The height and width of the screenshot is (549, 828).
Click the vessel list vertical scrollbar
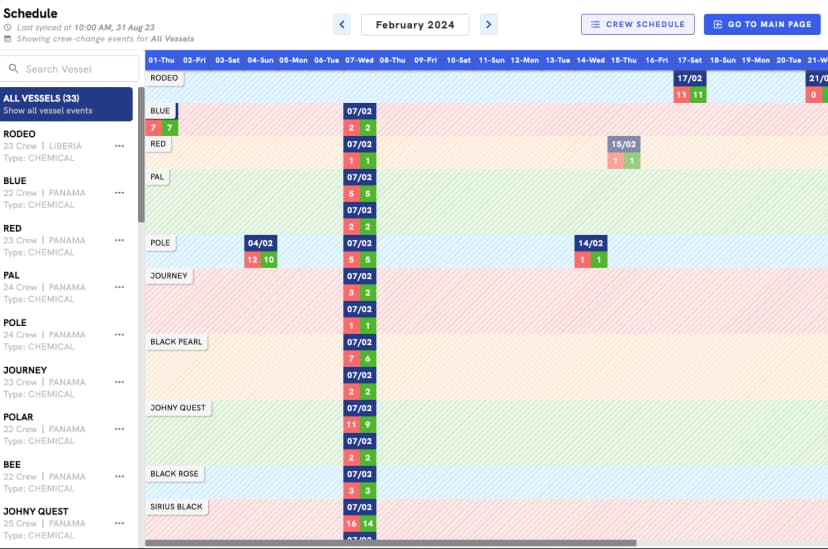141,155
